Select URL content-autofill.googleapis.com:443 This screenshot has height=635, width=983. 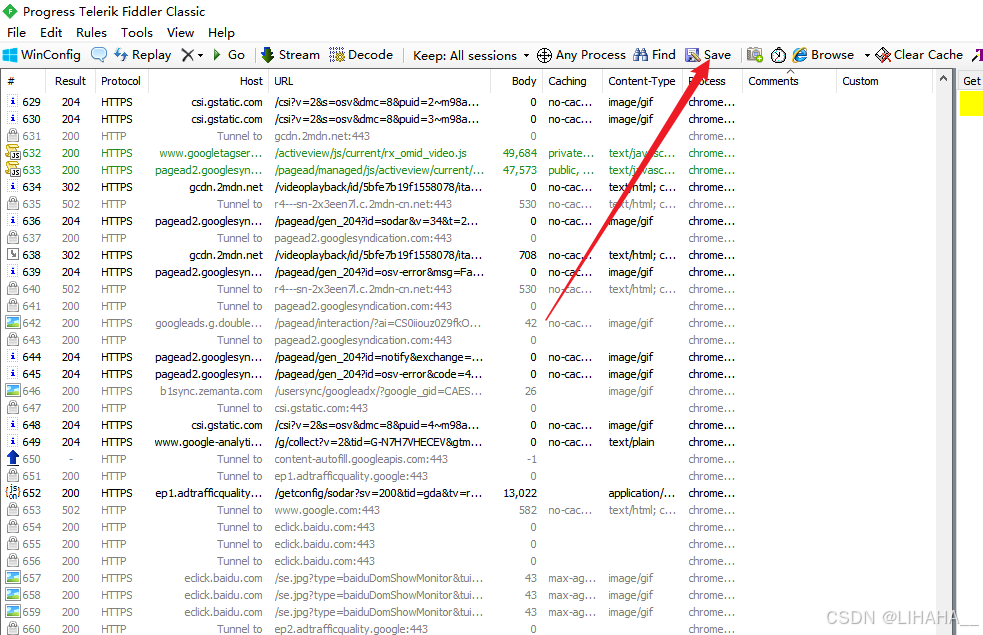coord(361,459)
